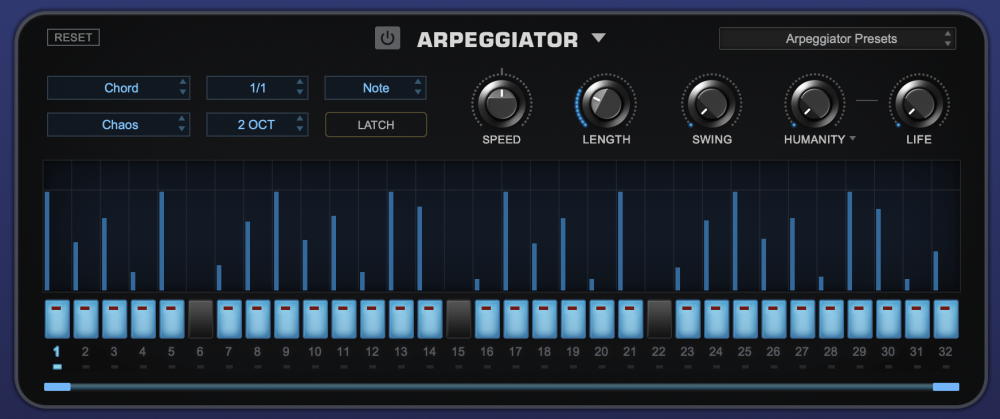Toggle step 11 pad
The width and height of the screenshot is (1000, 419).
344,319
